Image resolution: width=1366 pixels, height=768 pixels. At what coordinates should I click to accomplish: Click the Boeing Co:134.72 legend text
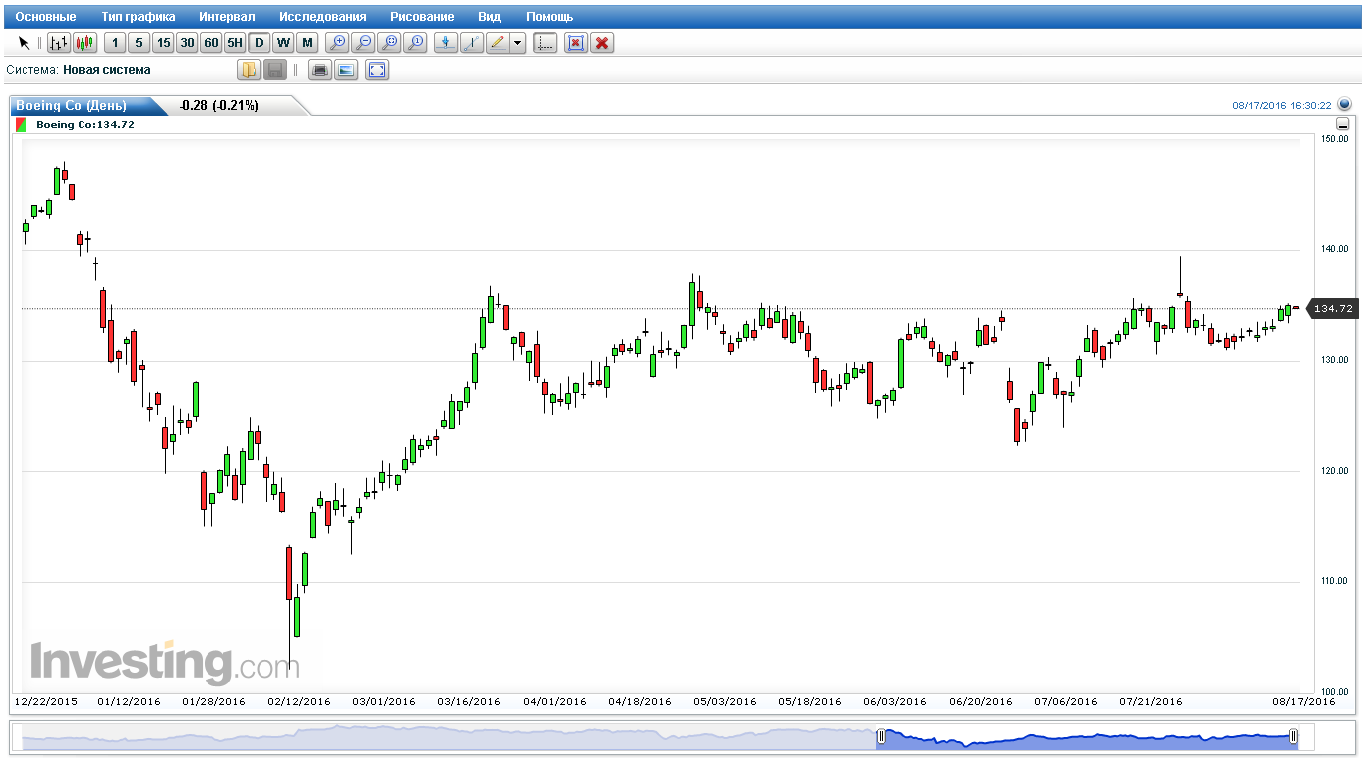point(85,125)
